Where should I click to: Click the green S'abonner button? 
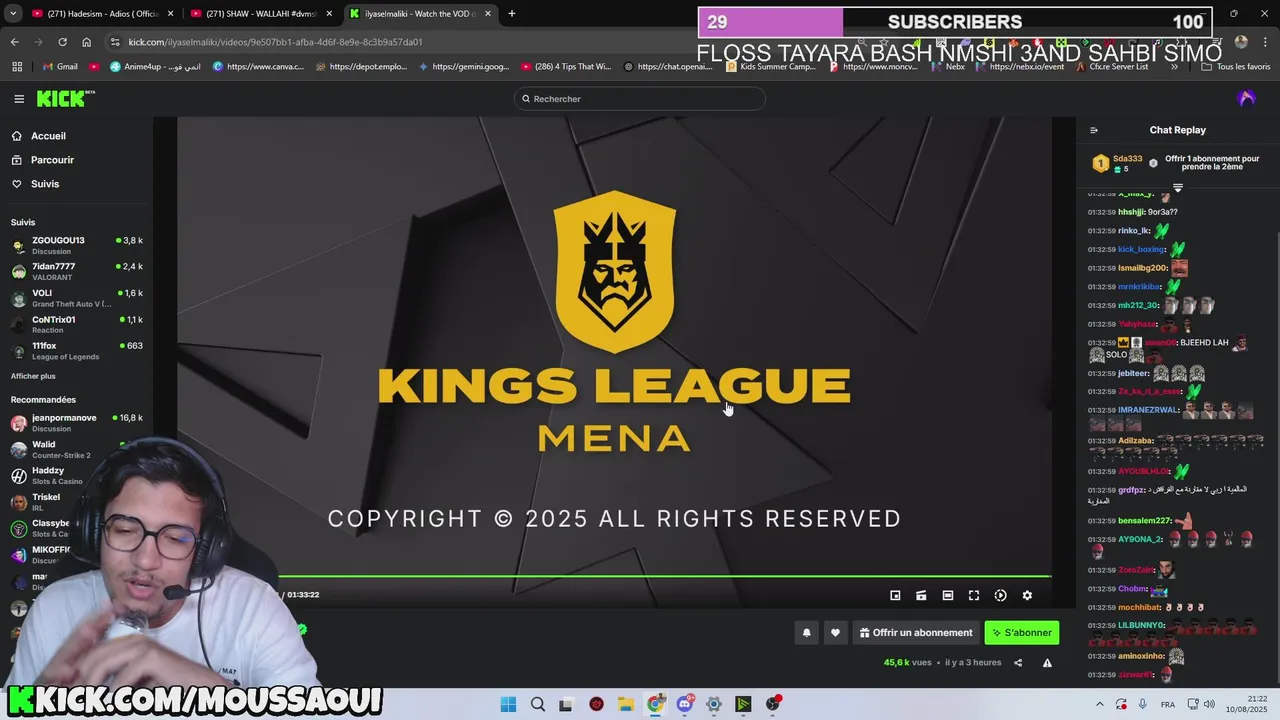1021,633
